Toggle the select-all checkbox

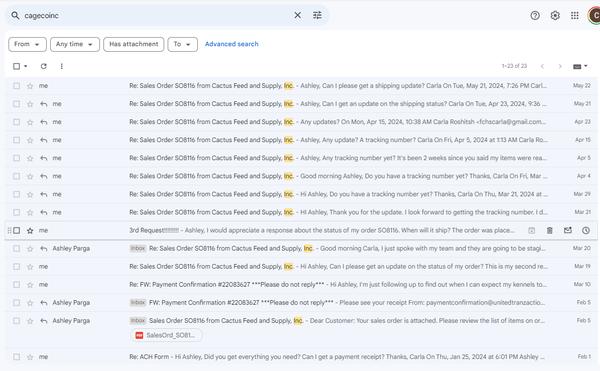pos(16,66)
